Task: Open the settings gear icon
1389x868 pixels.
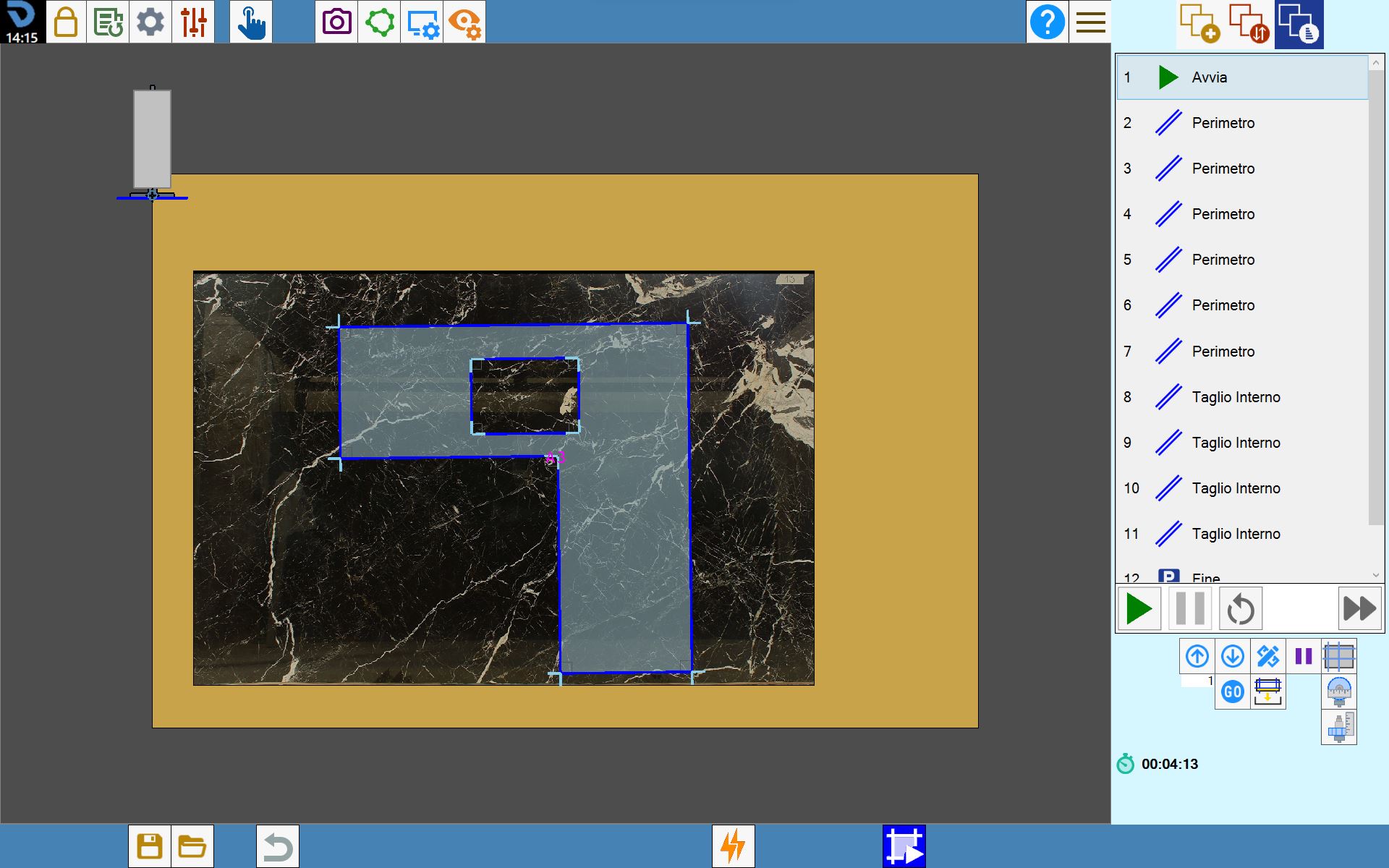Action: pyautogui.click(x=150, y=22)
